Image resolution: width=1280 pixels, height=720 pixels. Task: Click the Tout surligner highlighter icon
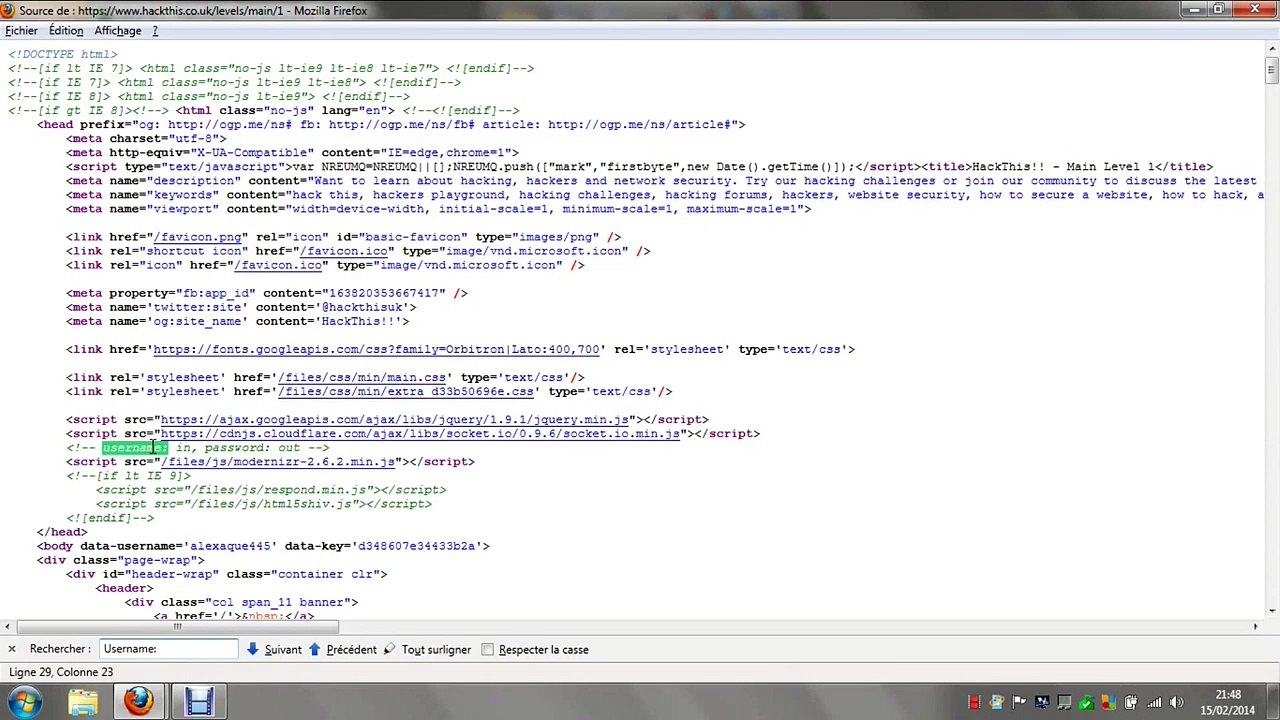389,649
